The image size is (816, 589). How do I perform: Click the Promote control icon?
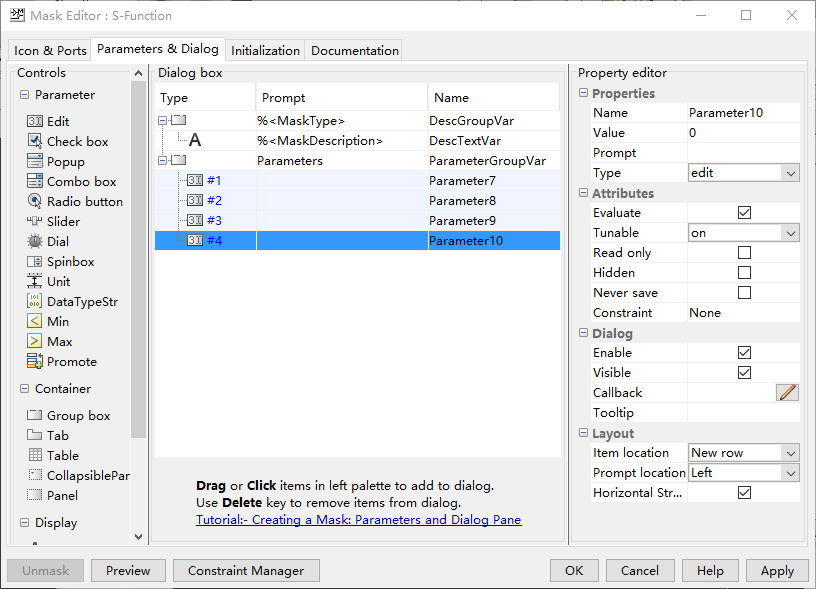coord(34,362)
